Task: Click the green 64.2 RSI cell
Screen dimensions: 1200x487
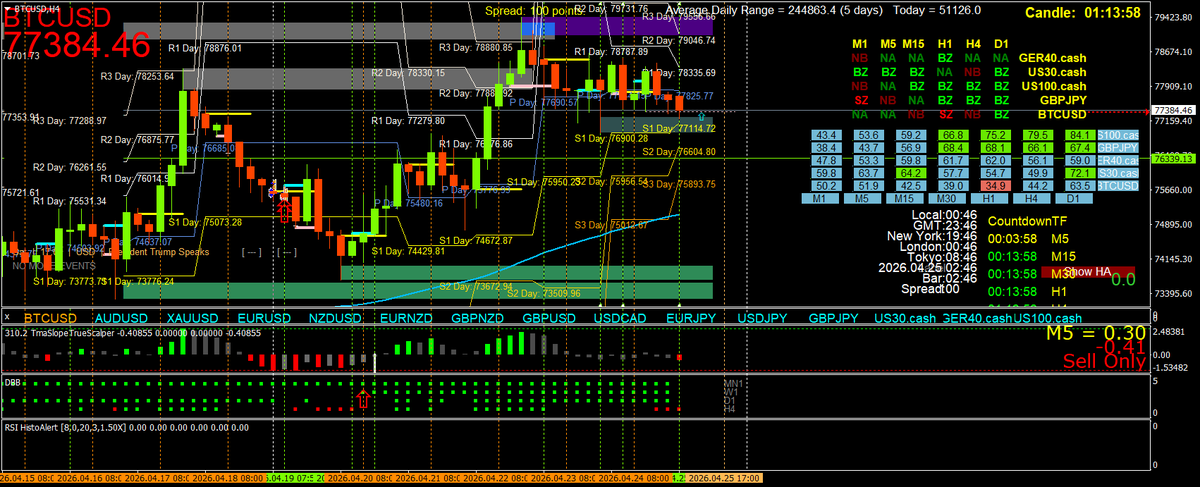Action: [x=910, y=173]
